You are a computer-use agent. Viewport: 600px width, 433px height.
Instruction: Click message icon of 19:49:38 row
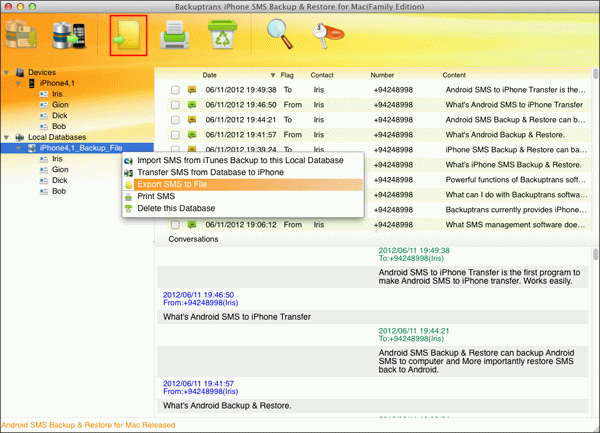[192, 90]
